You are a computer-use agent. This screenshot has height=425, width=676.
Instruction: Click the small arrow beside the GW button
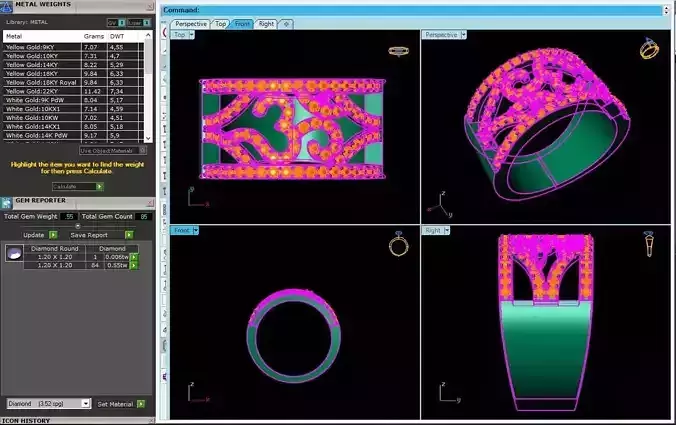coord(122,22)
